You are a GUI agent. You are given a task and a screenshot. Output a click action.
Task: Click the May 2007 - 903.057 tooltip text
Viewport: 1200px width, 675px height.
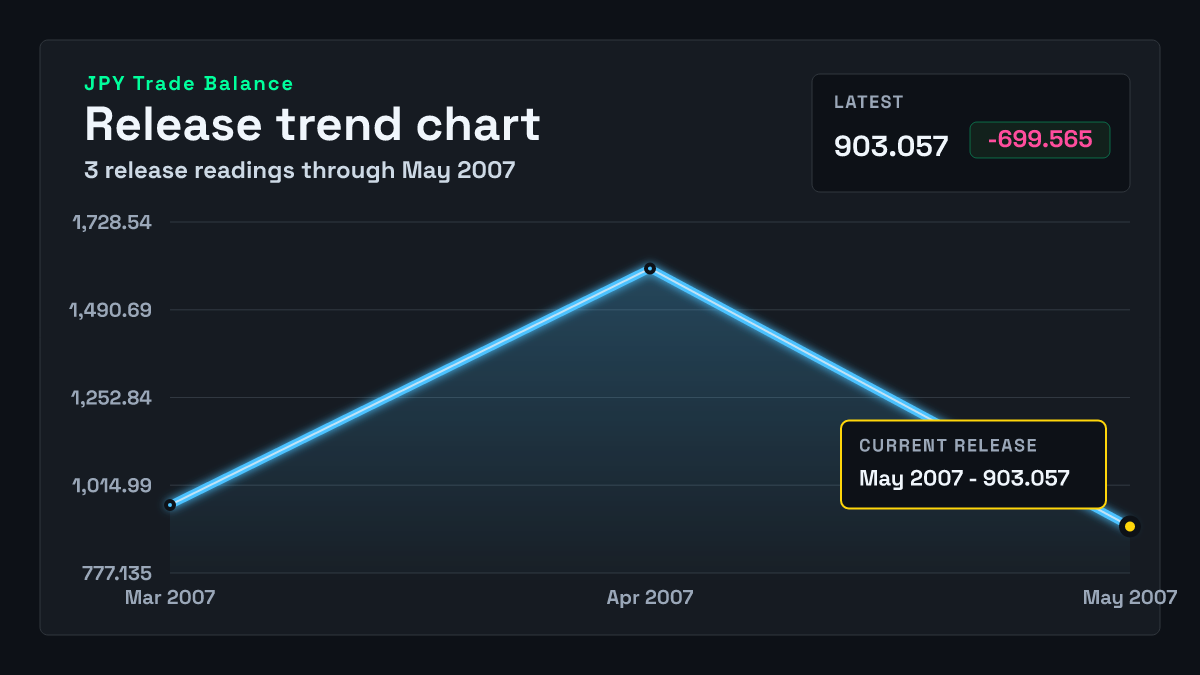[965, 478]
